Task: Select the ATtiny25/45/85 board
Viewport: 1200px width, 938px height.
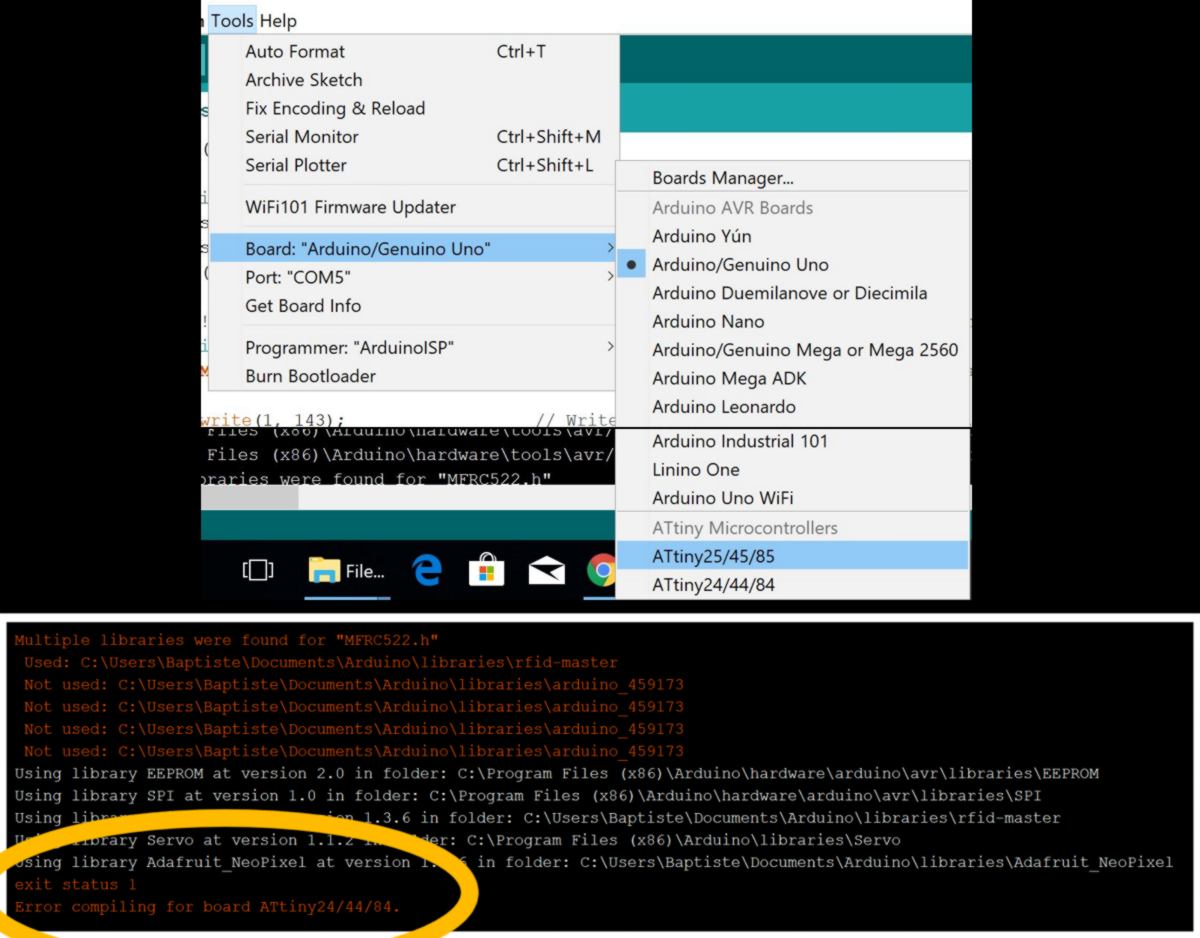Action: (793, 555)
